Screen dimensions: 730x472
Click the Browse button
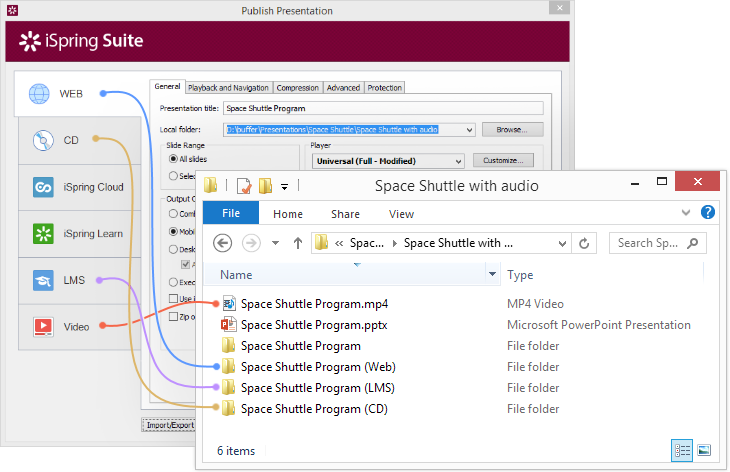click(x=512, y=129)
